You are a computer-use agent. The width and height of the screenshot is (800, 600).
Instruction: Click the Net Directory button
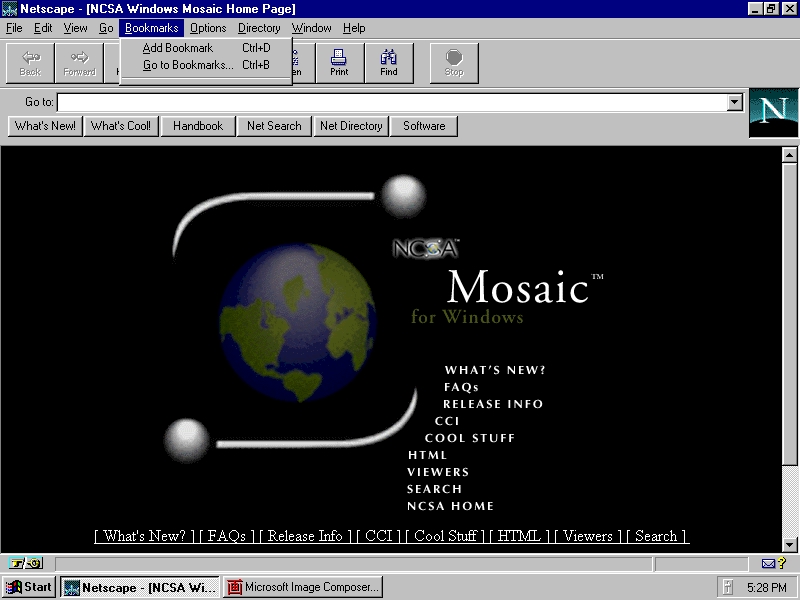click(x=351, y=126)
